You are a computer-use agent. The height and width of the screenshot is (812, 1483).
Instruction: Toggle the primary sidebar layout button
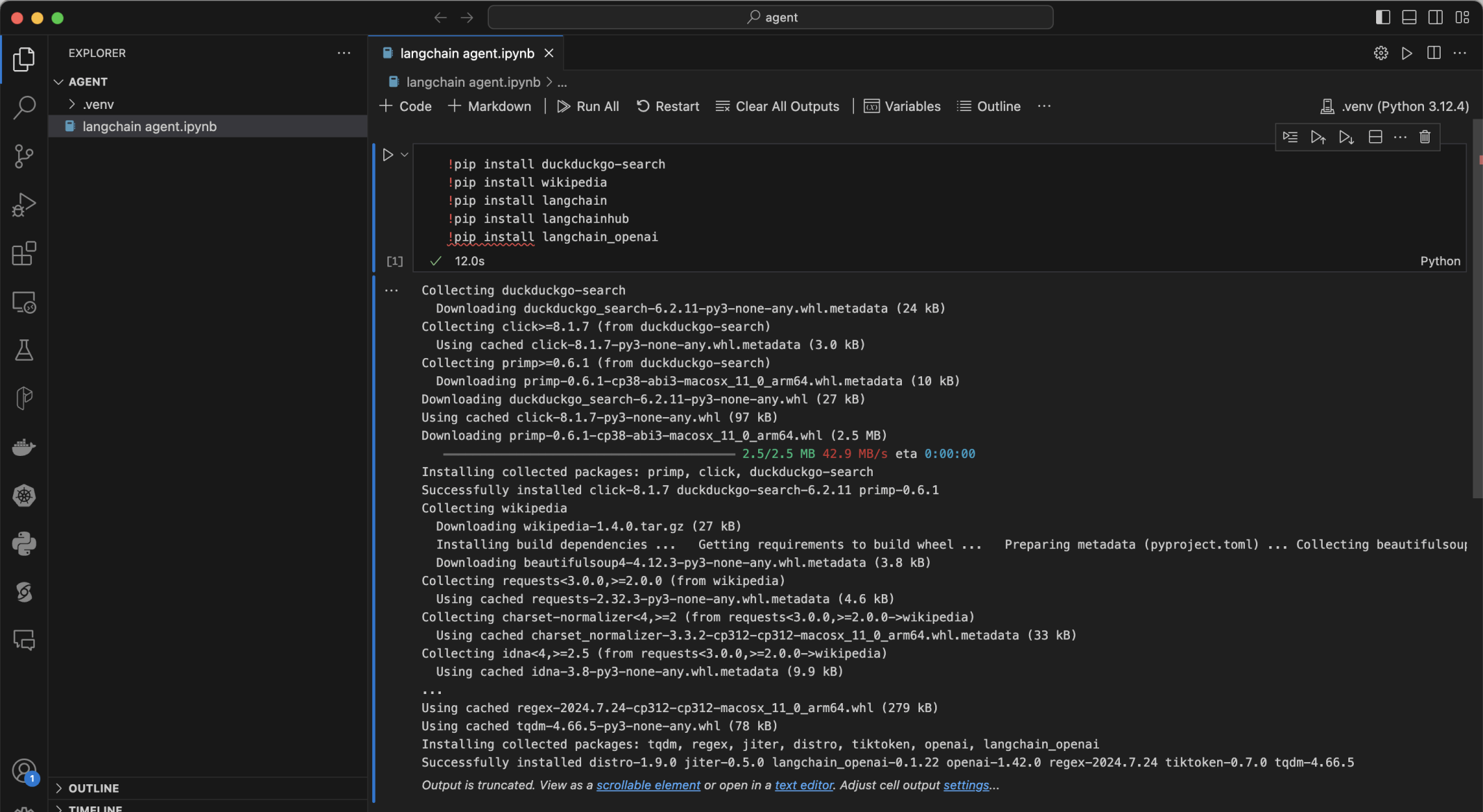(1382, 17)
